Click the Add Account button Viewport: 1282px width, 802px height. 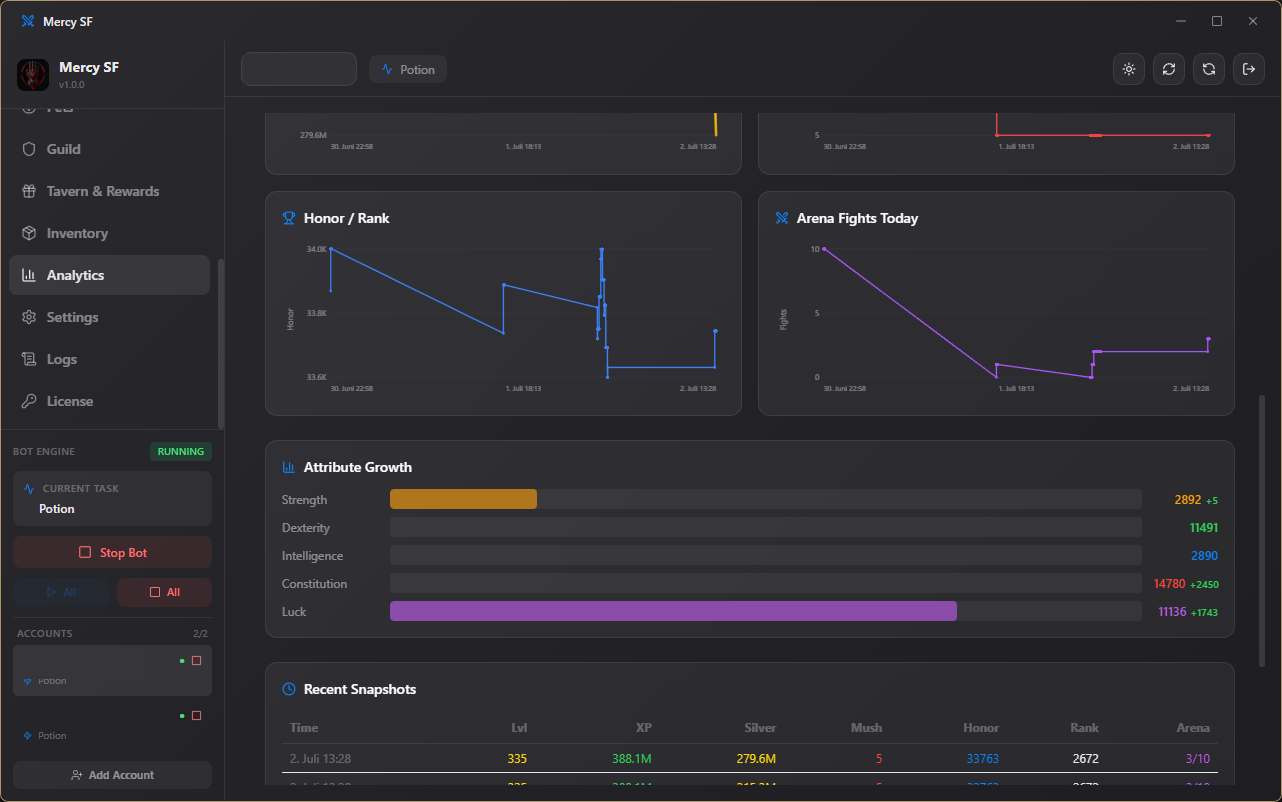(x=112, y=775)
